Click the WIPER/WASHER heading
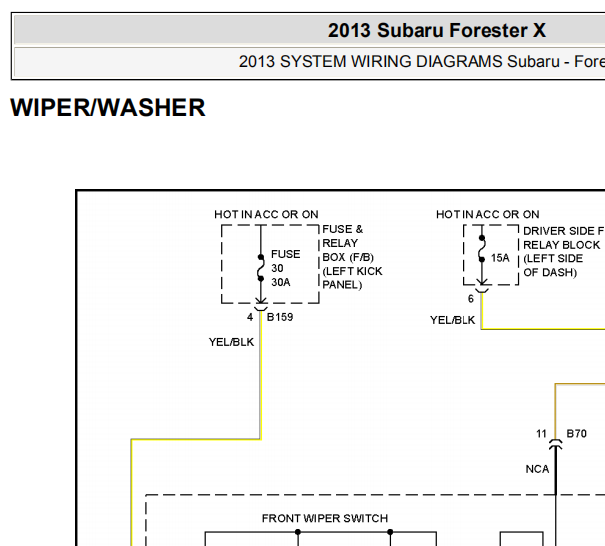Image resolution: width=605 pixels, height=546 pixels. [108, 107]
